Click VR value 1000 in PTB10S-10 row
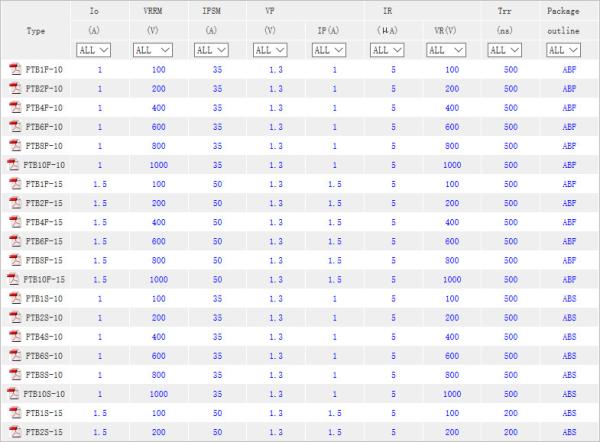The image size is (600, 442). click(452, 394)
